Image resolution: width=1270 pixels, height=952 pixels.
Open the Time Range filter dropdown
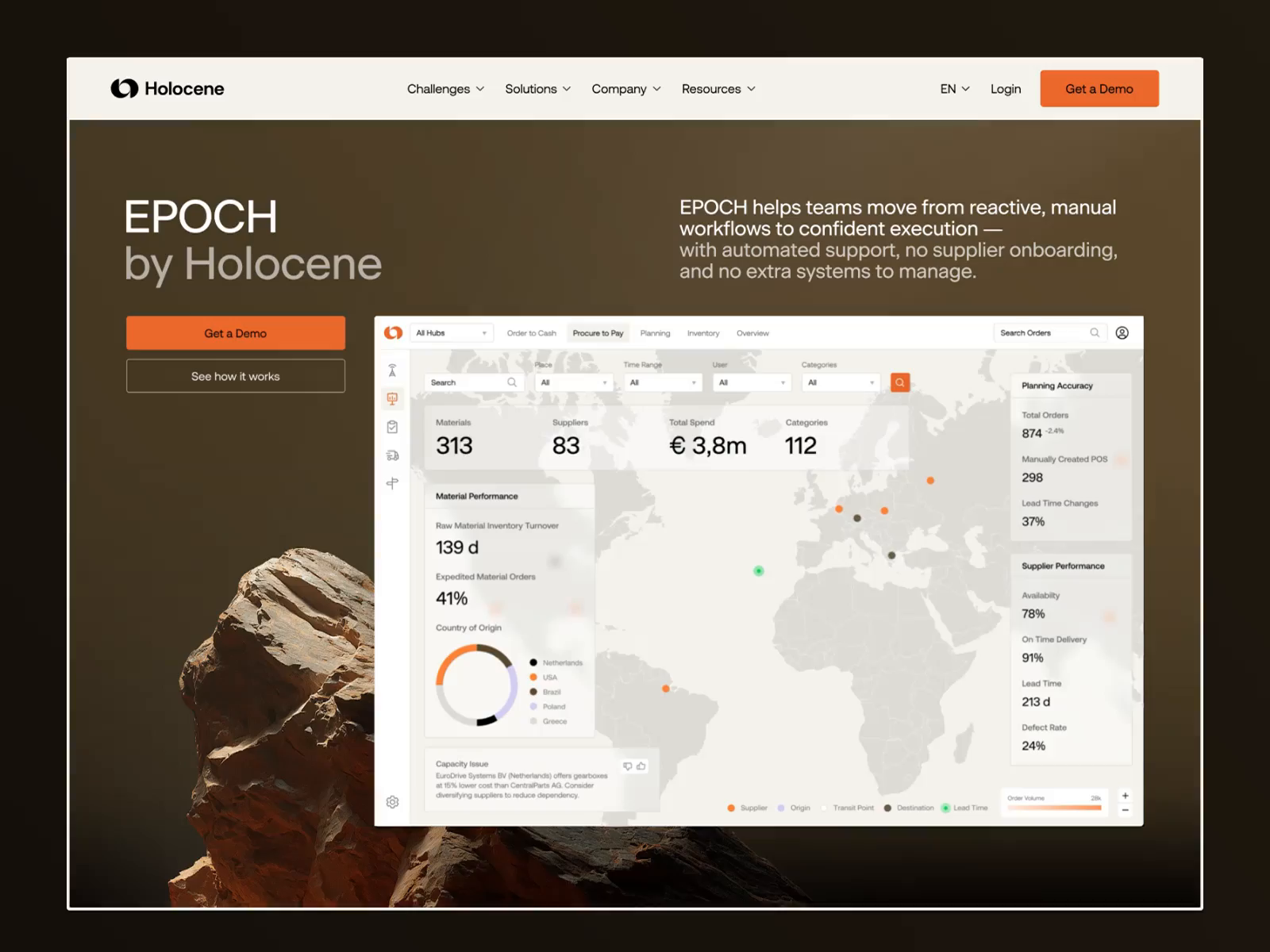663,382
